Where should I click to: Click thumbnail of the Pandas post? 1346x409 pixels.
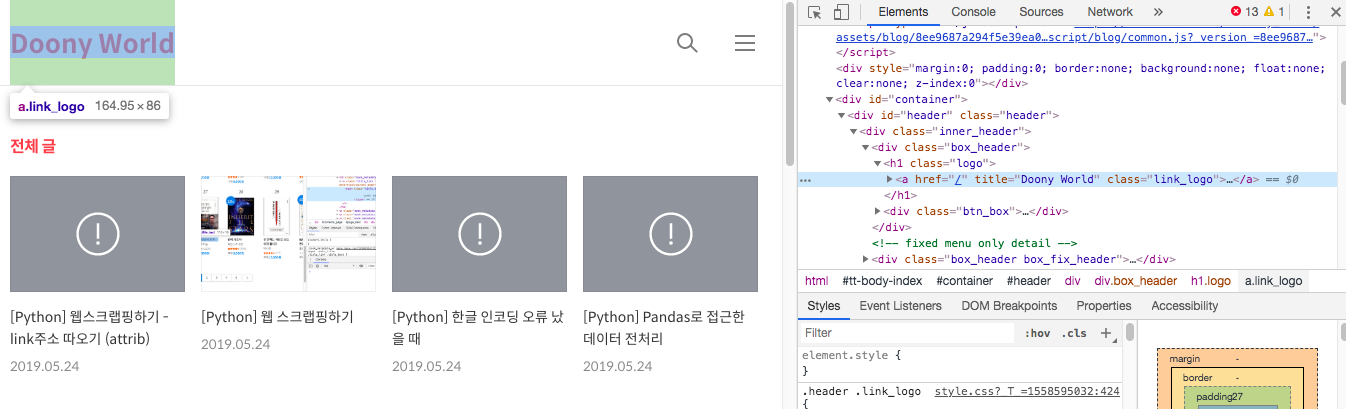pos(670,234)
